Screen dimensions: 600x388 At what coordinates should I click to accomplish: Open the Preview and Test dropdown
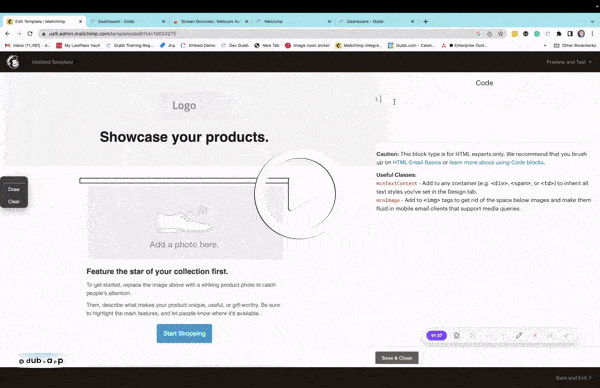(569, 62)
